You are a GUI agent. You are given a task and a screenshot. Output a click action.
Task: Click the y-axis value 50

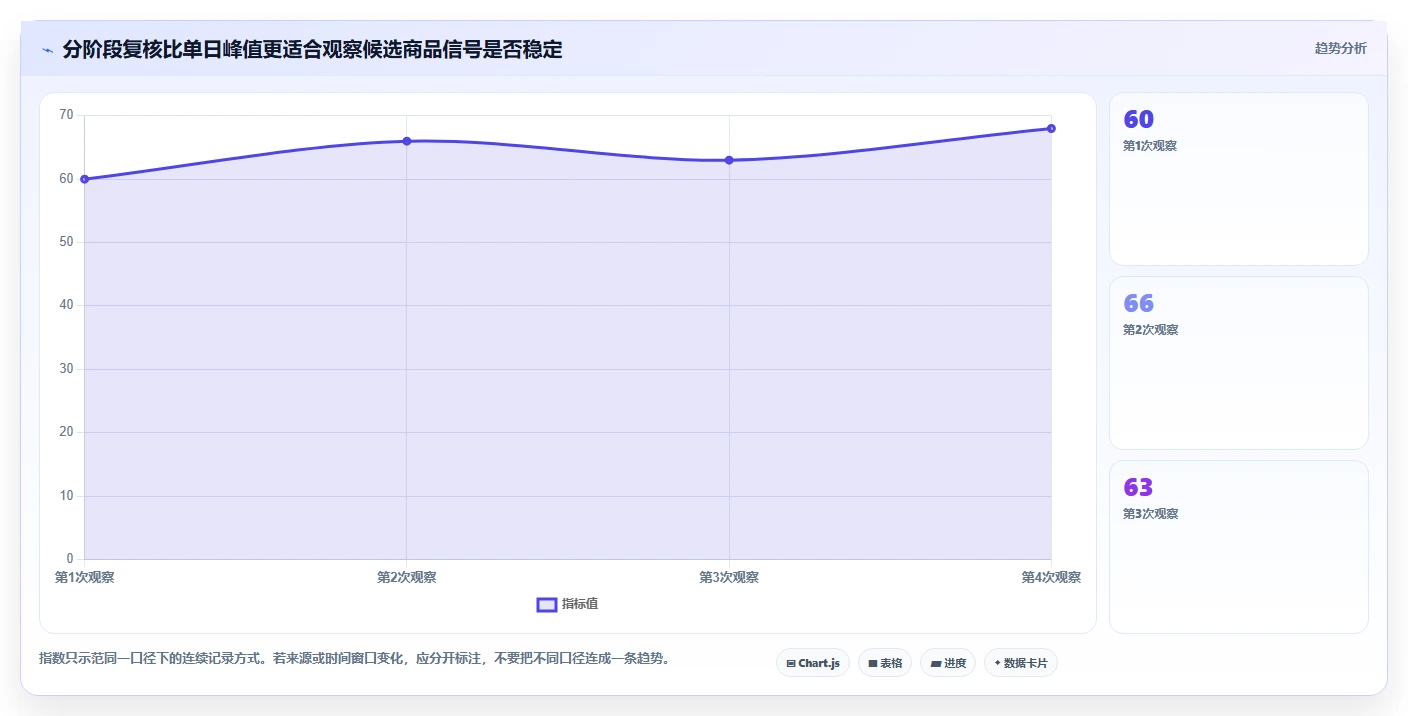pyautogui.click(x=67, y=242)
